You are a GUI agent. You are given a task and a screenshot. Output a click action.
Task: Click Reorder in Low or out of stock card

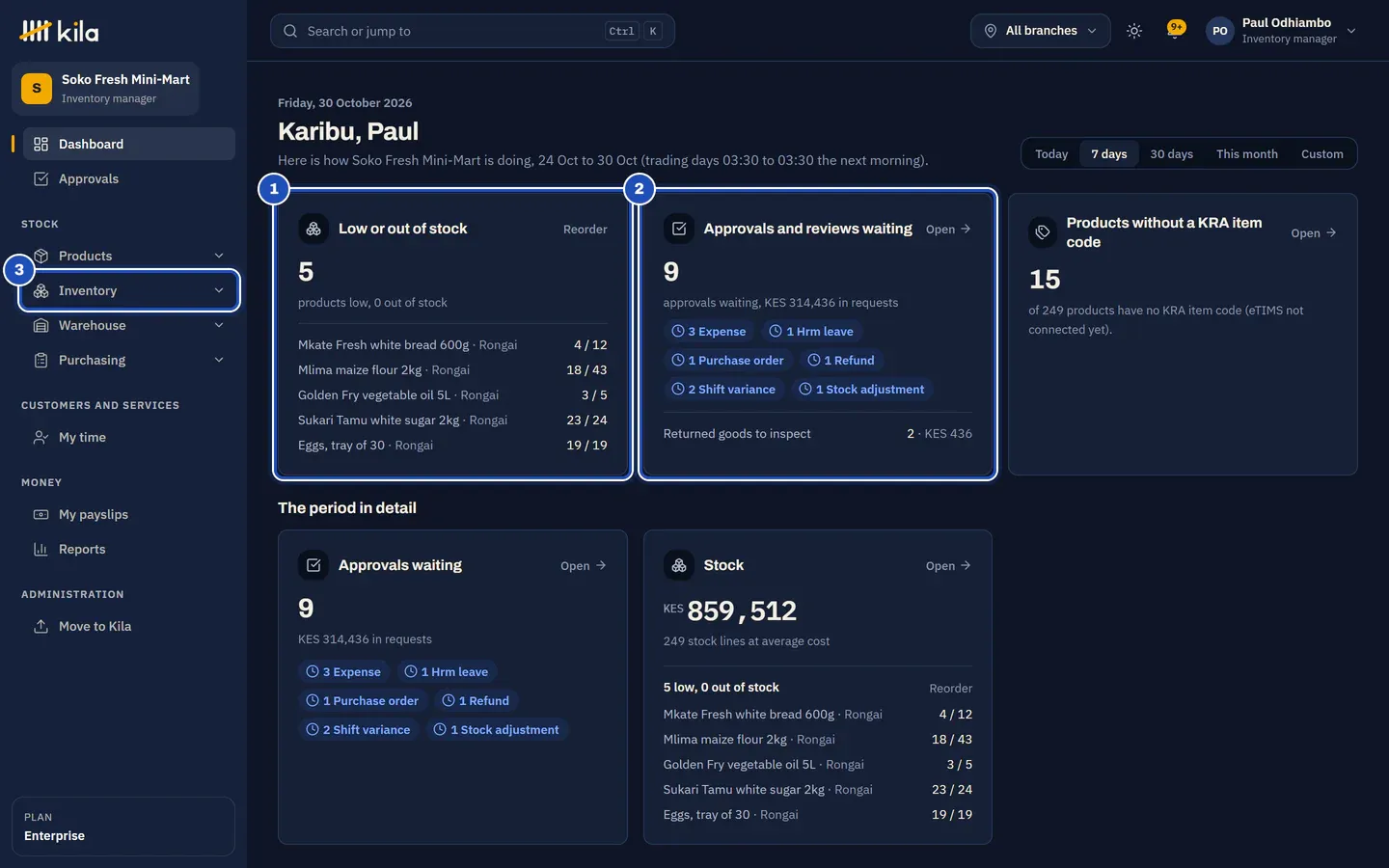pyautogui.click(x=585, y=230)
